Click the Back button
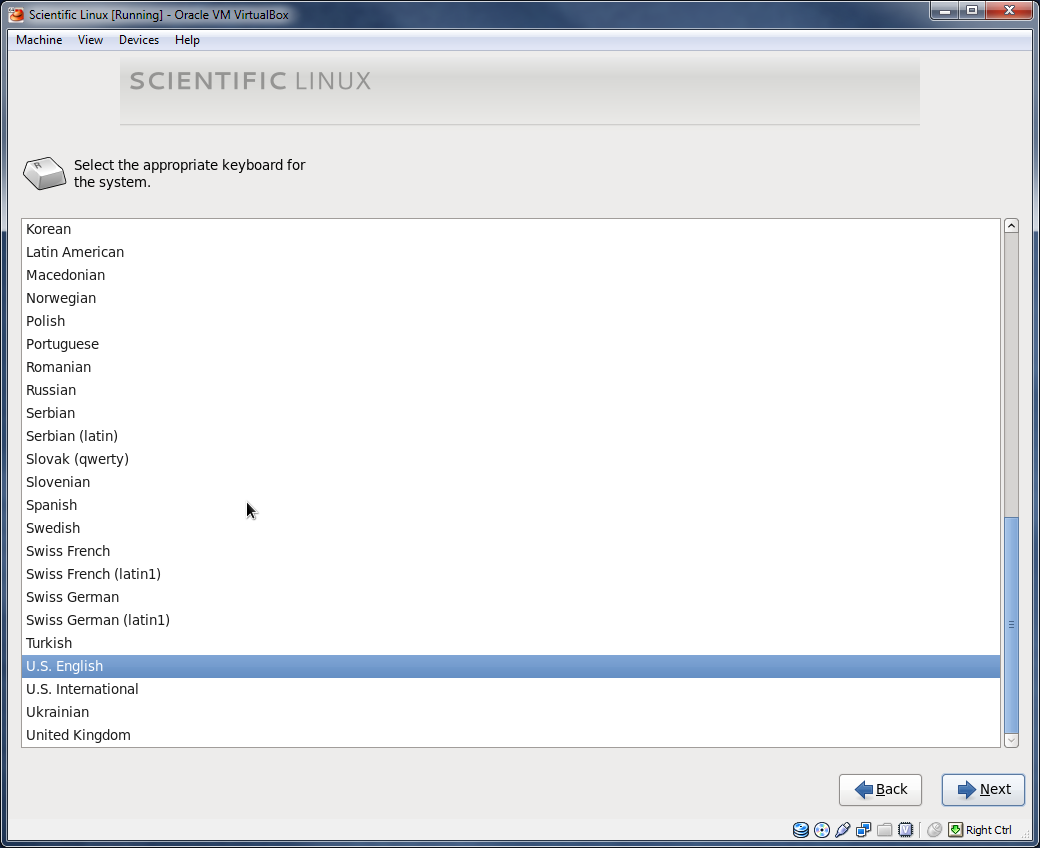The width and height of the screenshot is (1040, 848). pos(880,790)
